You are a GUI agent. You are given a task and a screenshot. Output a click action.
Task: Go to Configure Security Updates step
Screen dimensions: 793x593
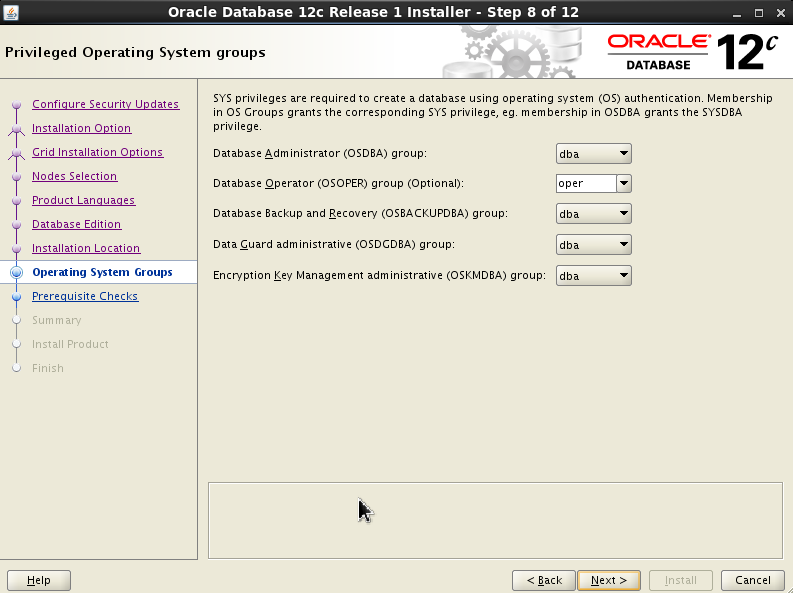click(105, 104)
